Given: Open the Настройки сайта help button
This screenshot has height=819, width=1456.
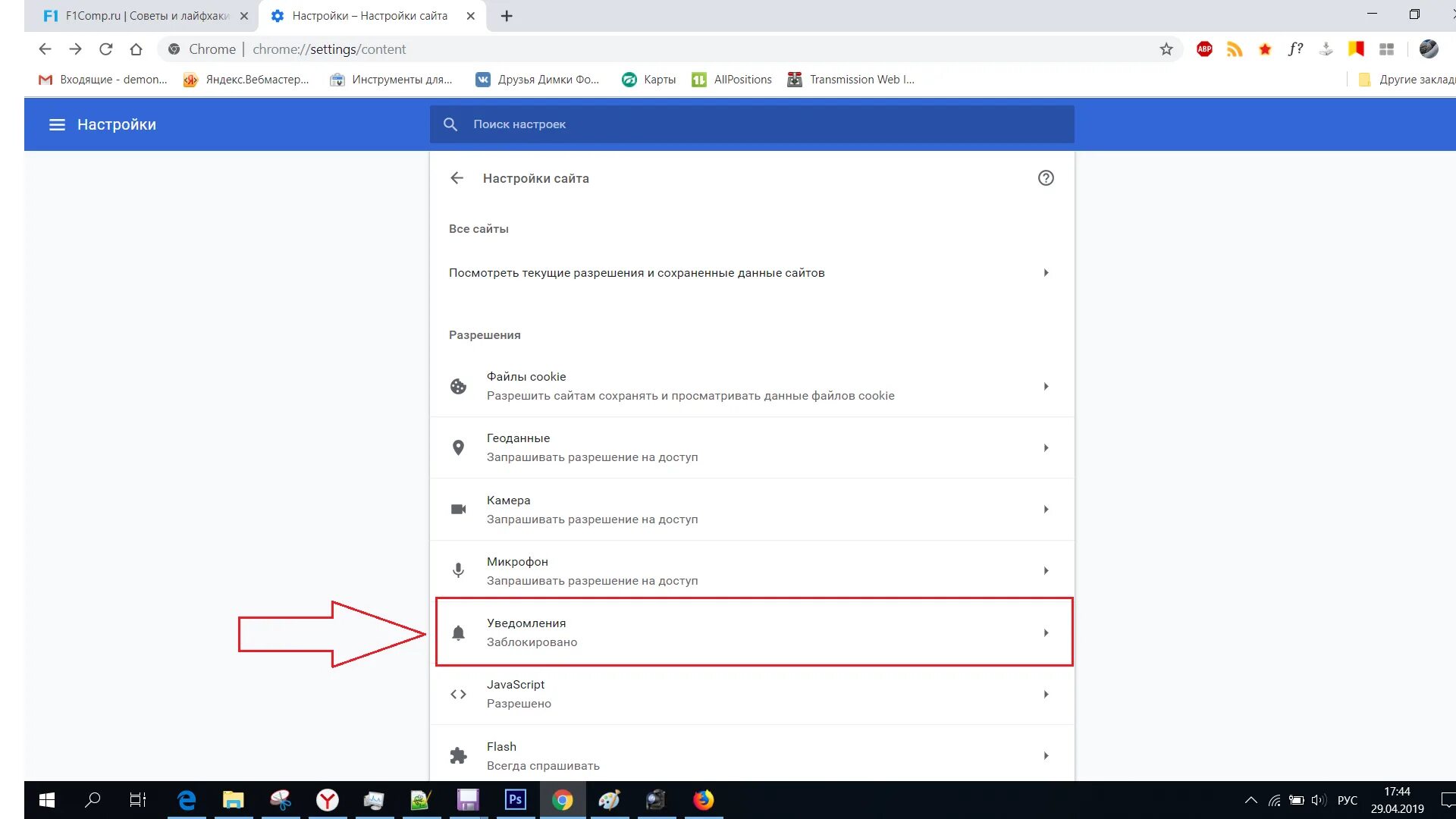Looking at the screenshot, I should click(1046, 177).
